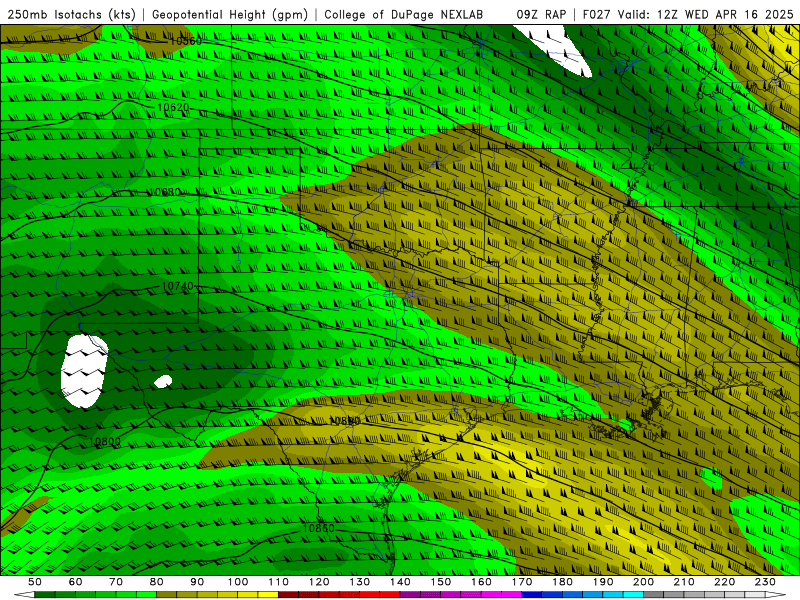Click the 220 value on the color scale
The image size is (800, 600).
coord(724,582)
